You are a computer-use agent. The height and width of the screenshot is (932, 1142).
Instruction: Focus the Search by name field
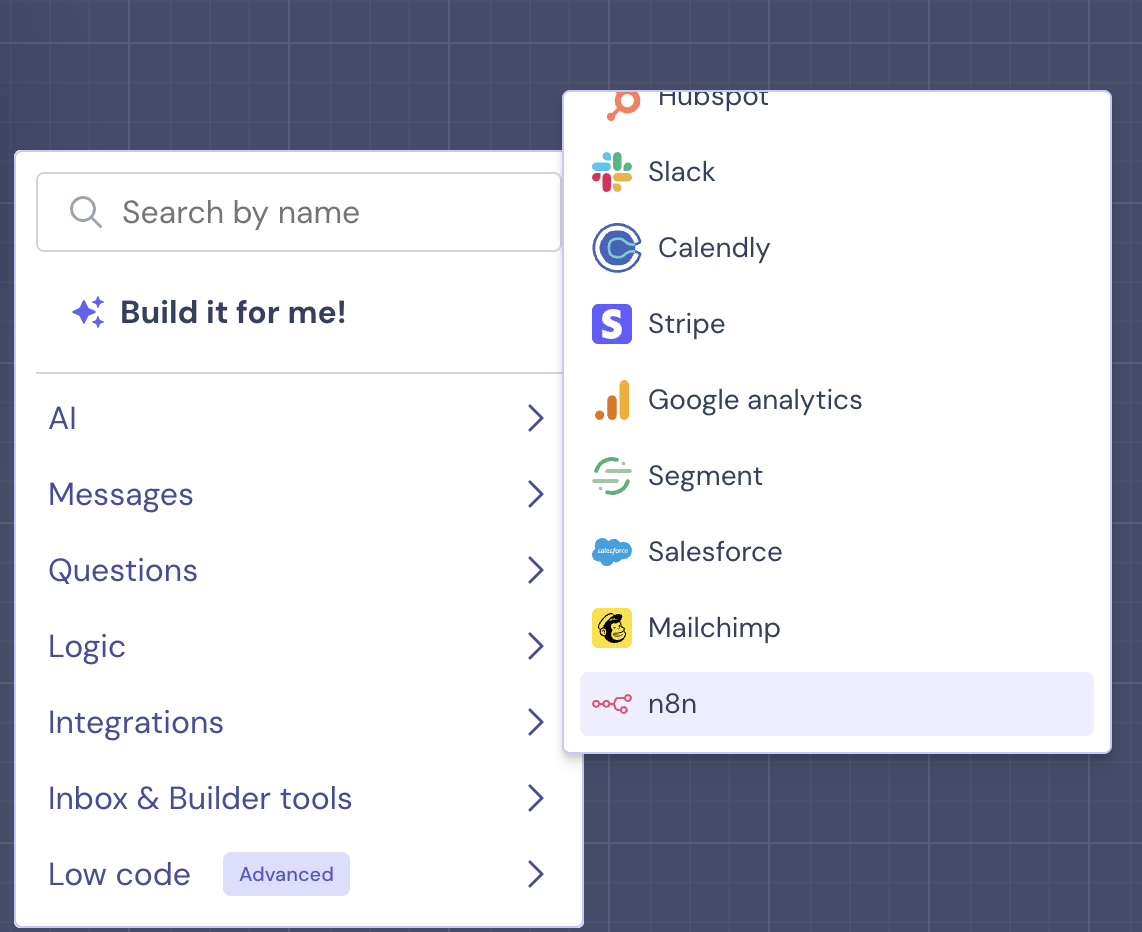(x=320, y=212)
